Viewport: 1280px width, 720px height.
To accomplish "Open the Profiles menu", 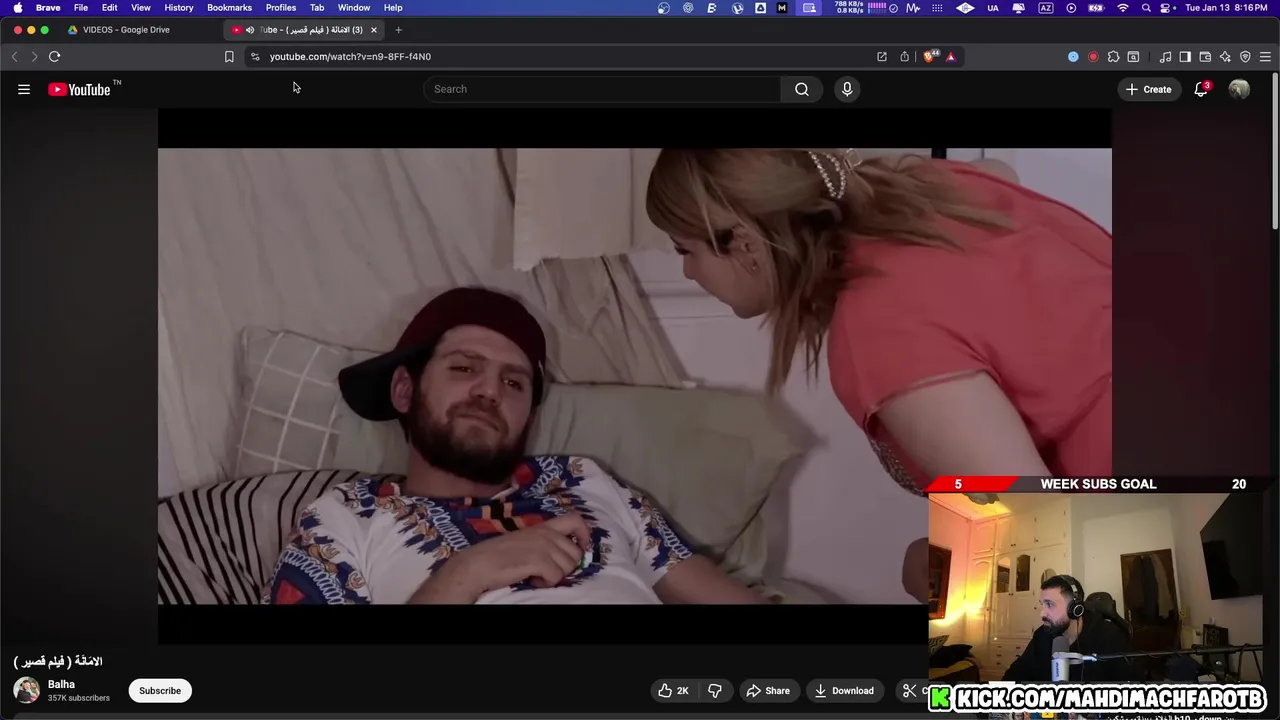I will (281, 8).
